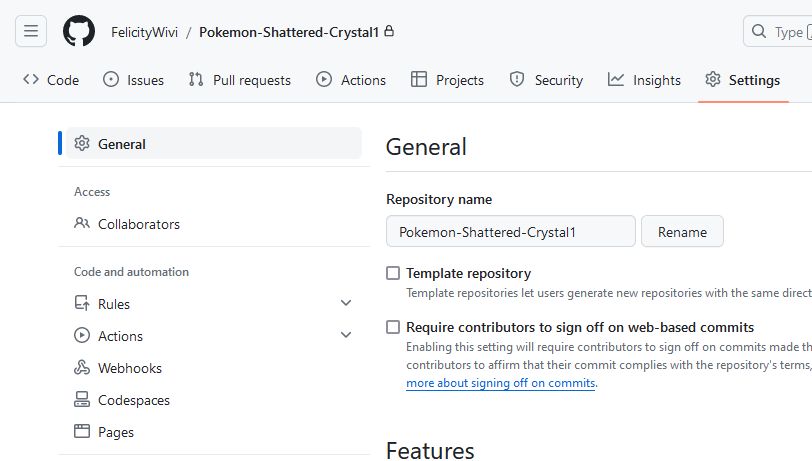The height and width of the screenshot is (461, 812).
Task: Go to the Pull requests tab
Action: tap(240, 80)
